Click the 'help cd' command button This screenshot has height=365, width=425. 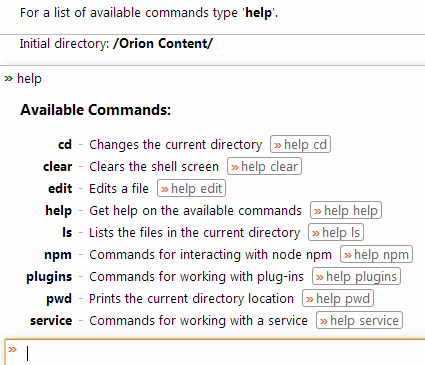300,144
